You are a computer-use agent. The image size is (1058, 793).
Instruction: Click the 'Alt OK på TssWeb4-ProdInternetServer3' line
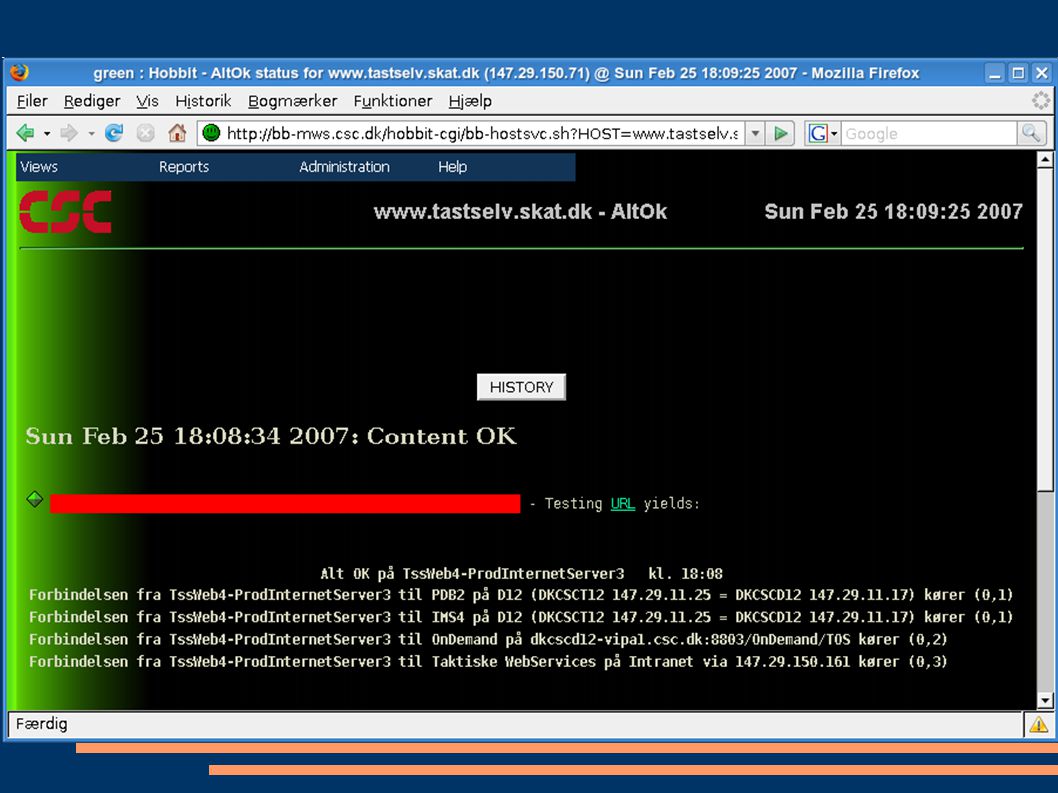[x=521, y=574]
